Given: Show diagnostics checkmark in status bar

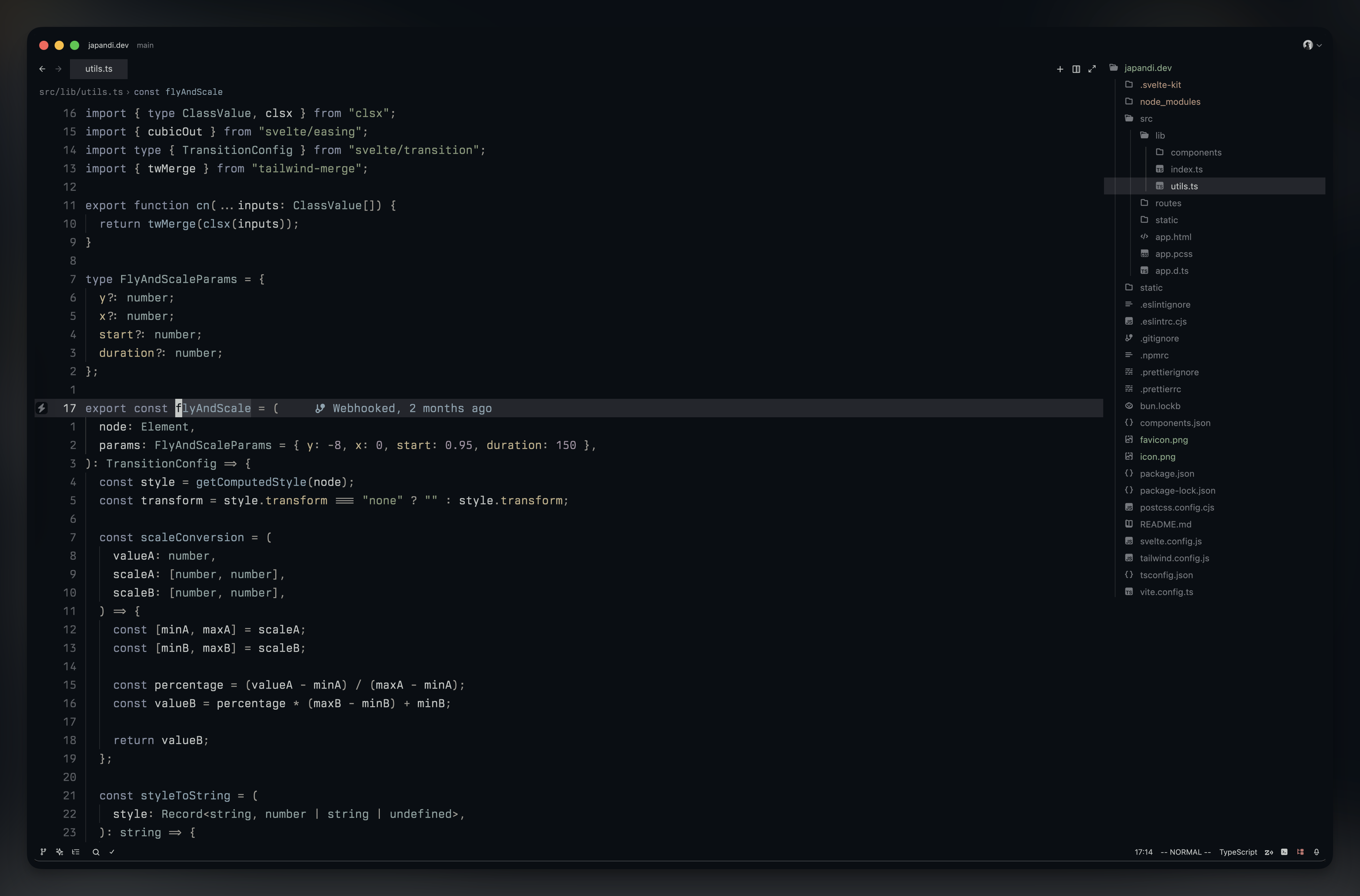Looking at the screenshot, I should click(x=112, y=852).
